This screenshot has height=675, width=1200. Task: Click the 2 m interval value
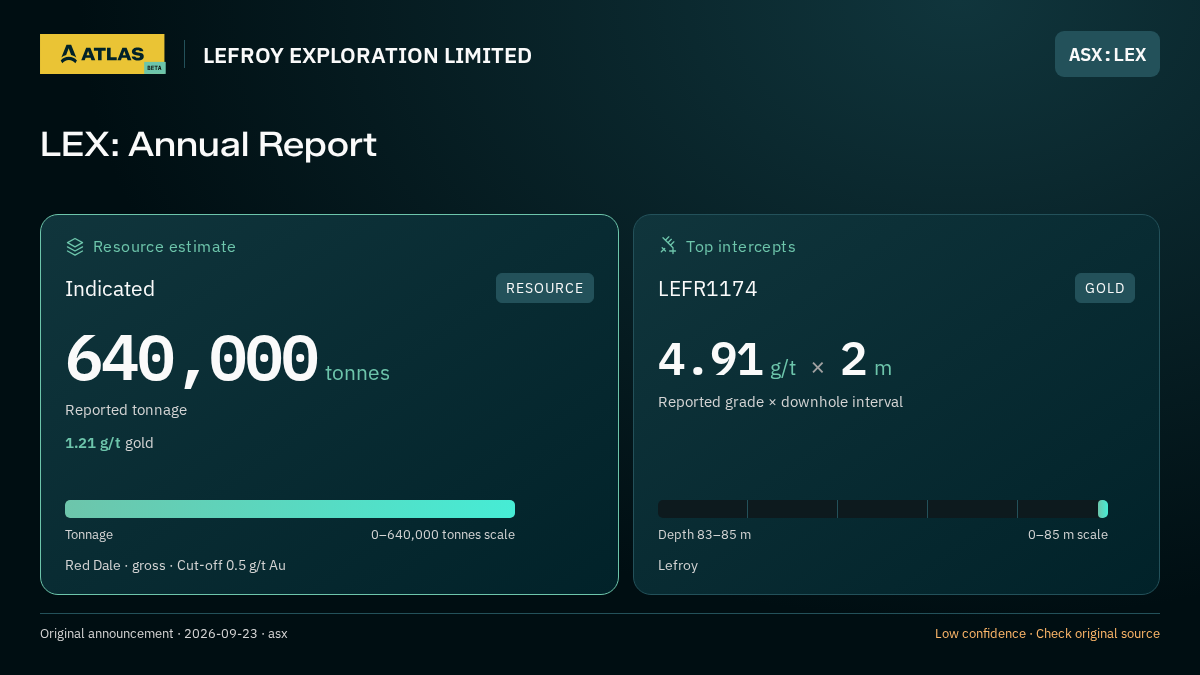pos(865,361)
